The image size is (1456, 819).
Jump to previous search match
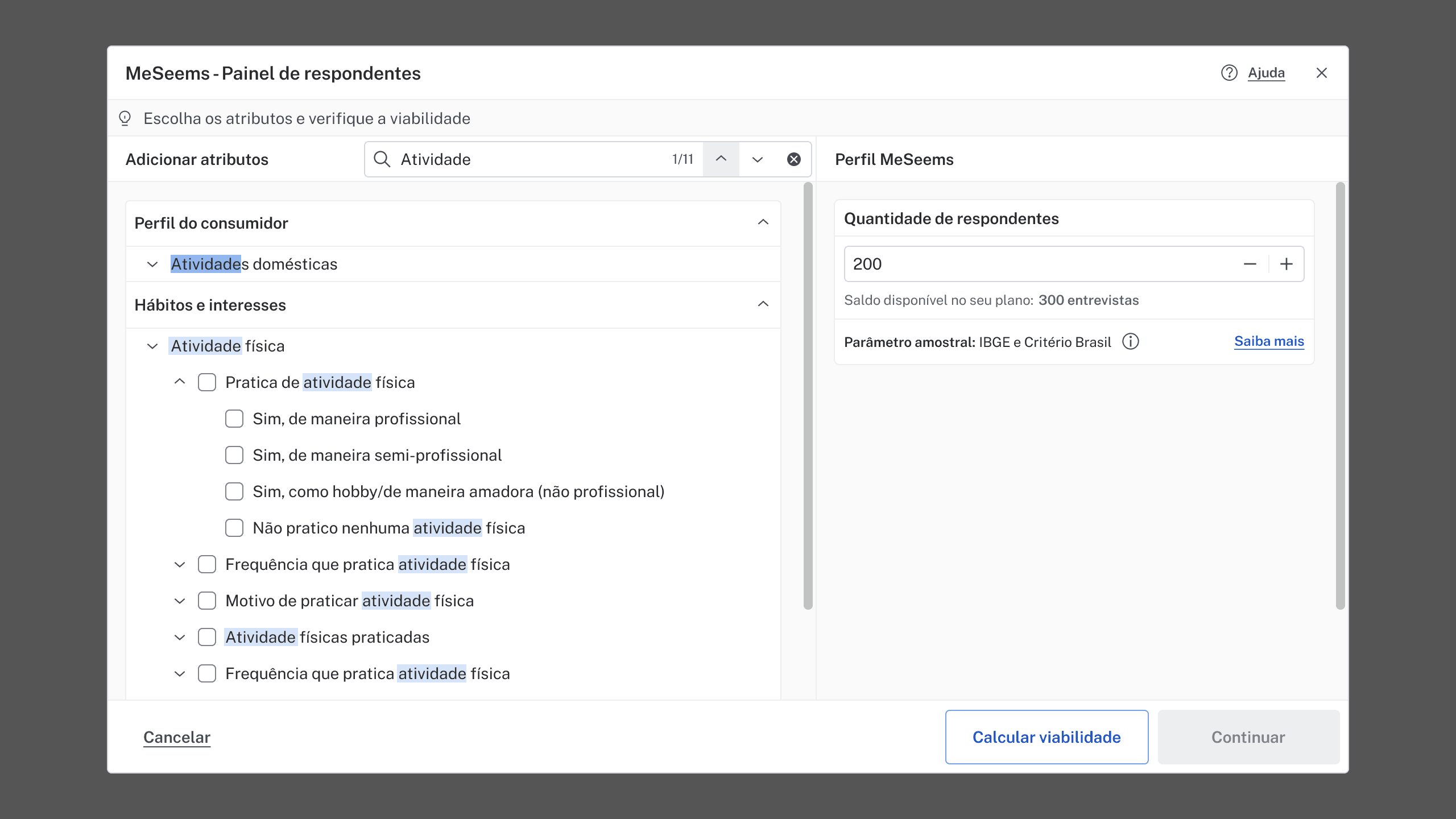click(x=721, y=159)
